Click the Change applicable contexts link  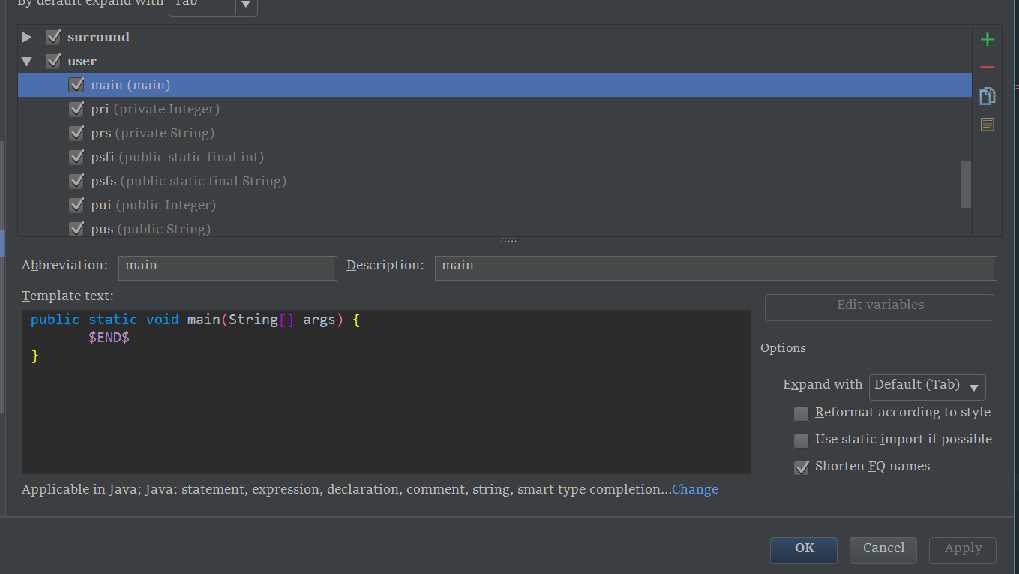coord(695,489)
